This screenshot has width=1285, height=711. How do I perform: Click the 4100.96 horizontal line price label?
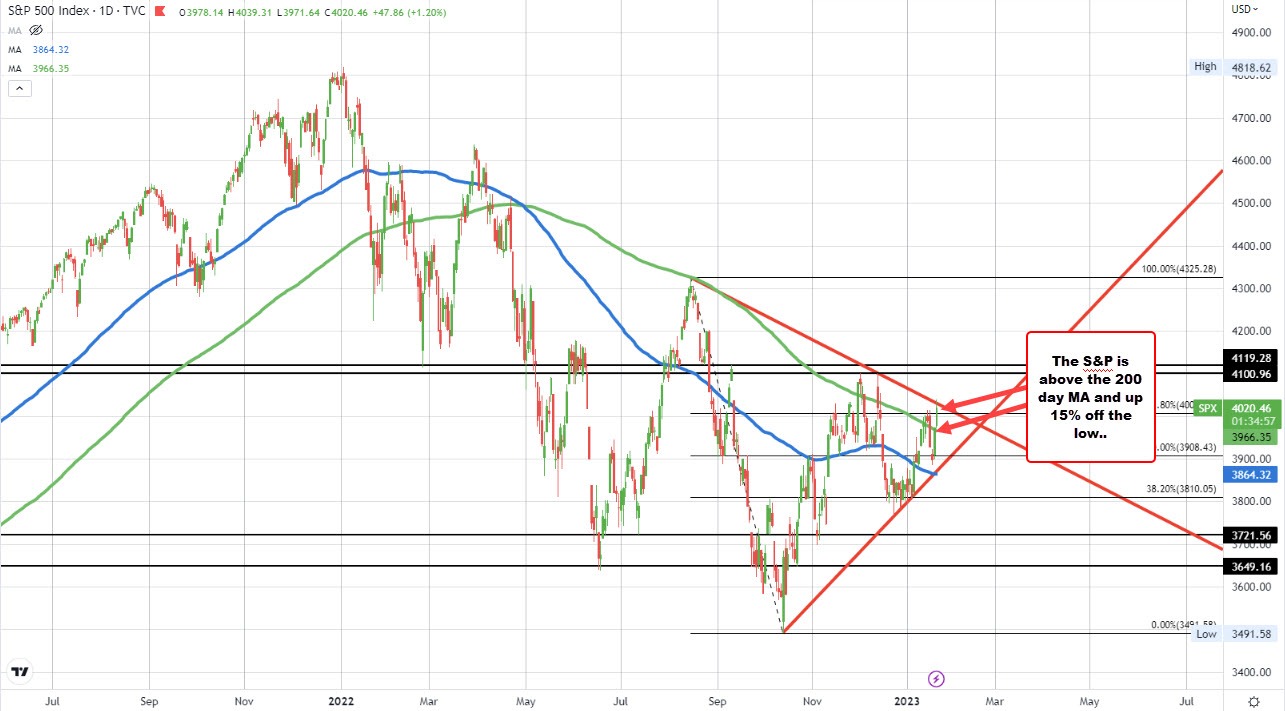click(1249, 374)
